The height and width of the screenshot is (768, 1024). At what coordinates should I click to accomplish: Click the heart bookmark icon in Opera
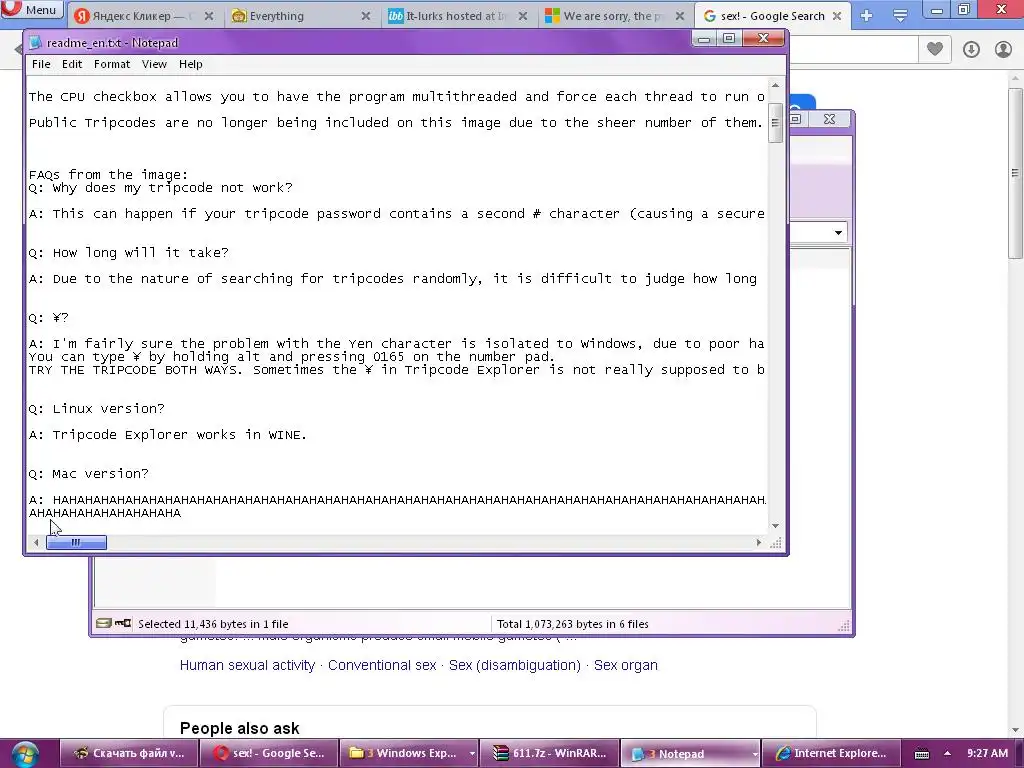935,49
